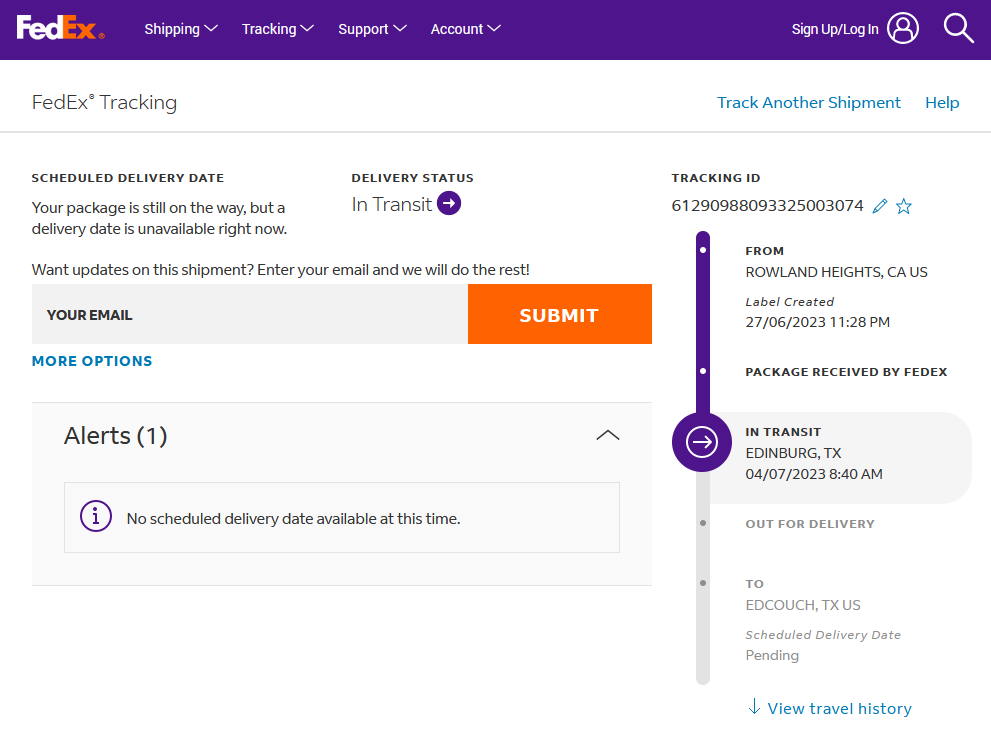Open the Help link
The height and width of the screenshot is (751, 991).
pyautogui.click(x=942, y=102)
